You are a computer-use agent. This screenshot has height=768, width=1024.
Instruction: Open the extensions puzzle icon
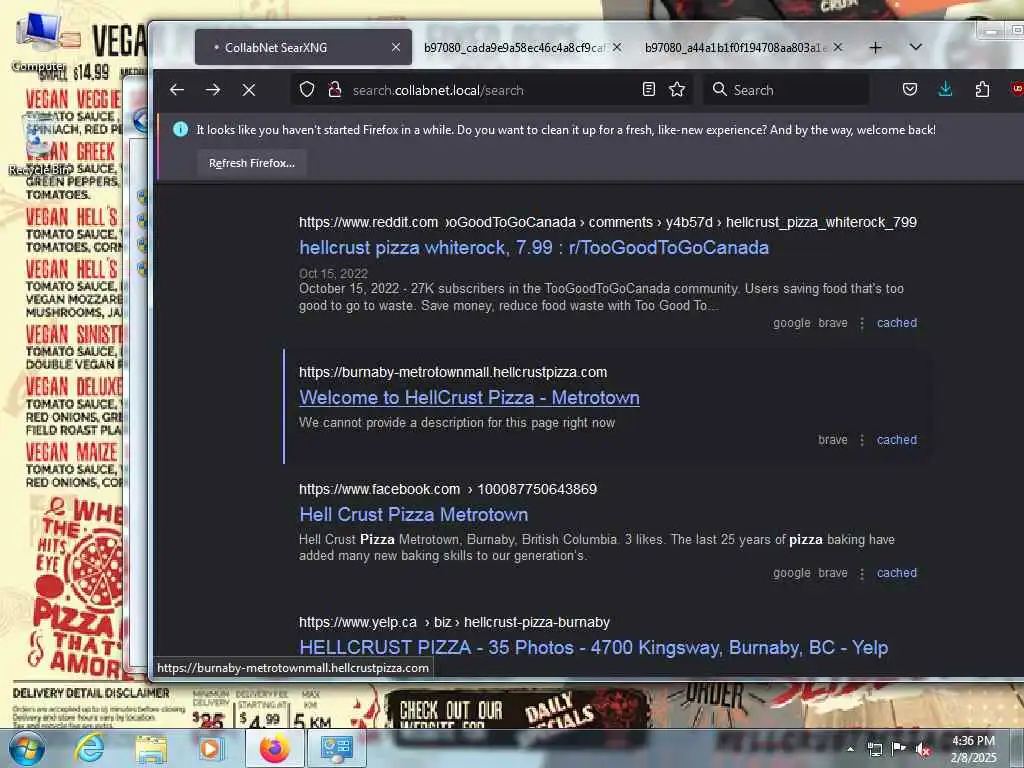click(982, 89)
